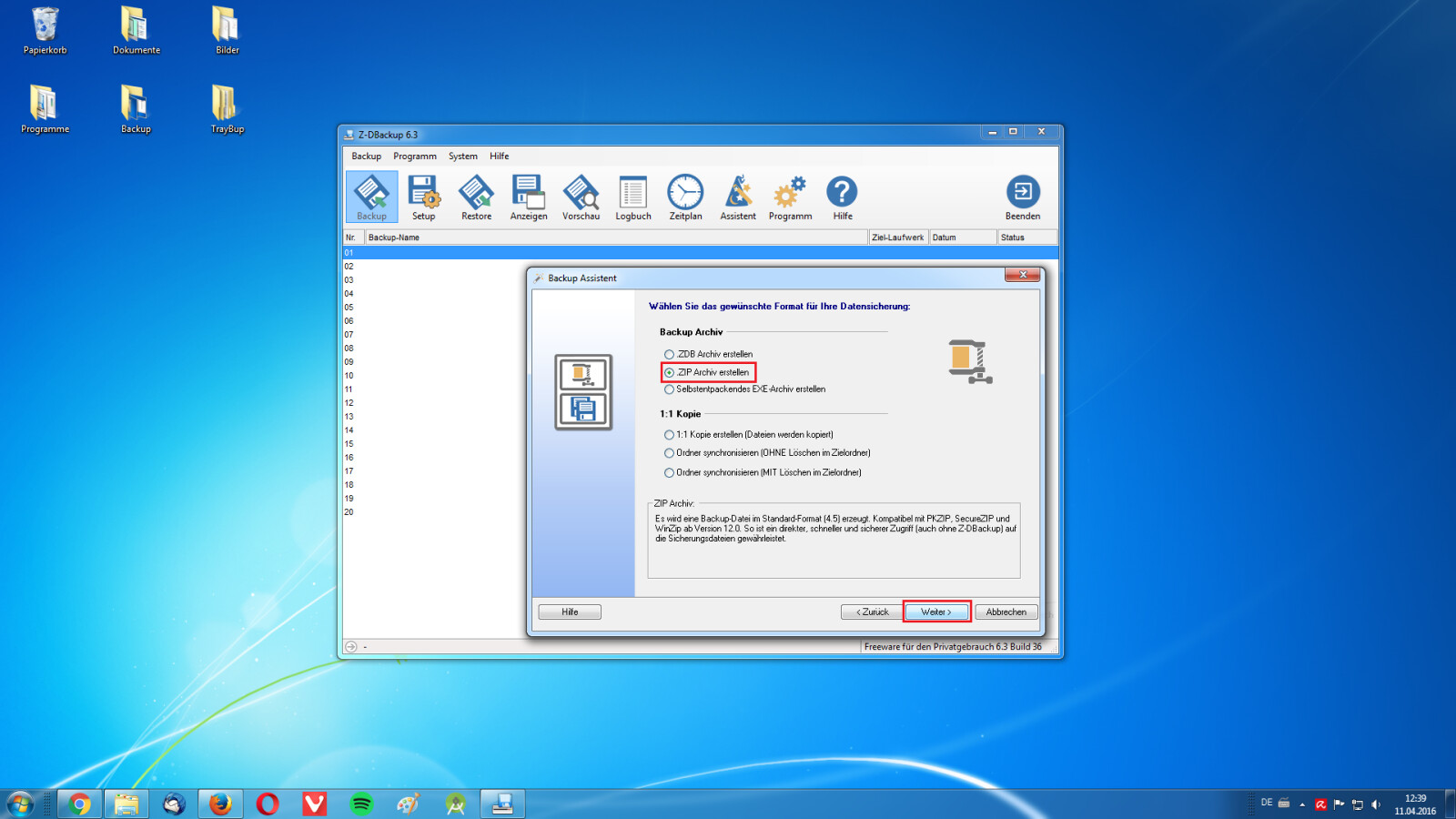Select backup row 01 in list
1456x819 pixels.
click(701, 253)
